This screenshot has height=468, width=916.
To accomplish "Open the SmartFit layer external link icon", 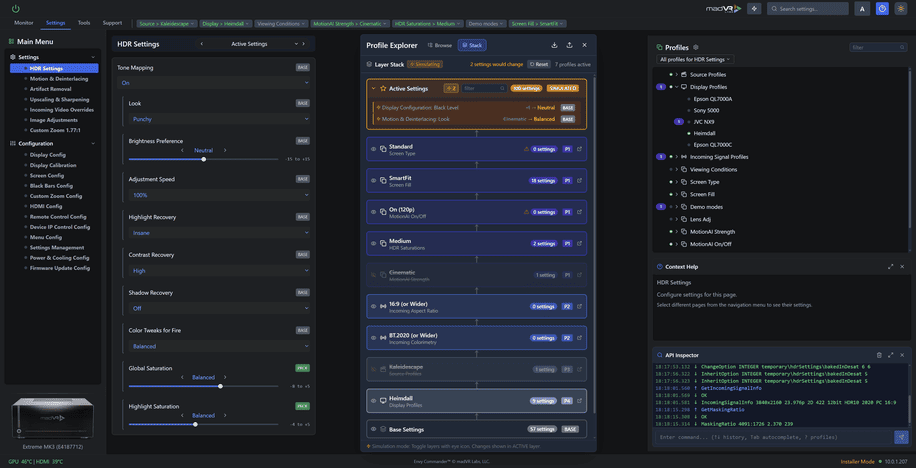I will tap(579, 180).
